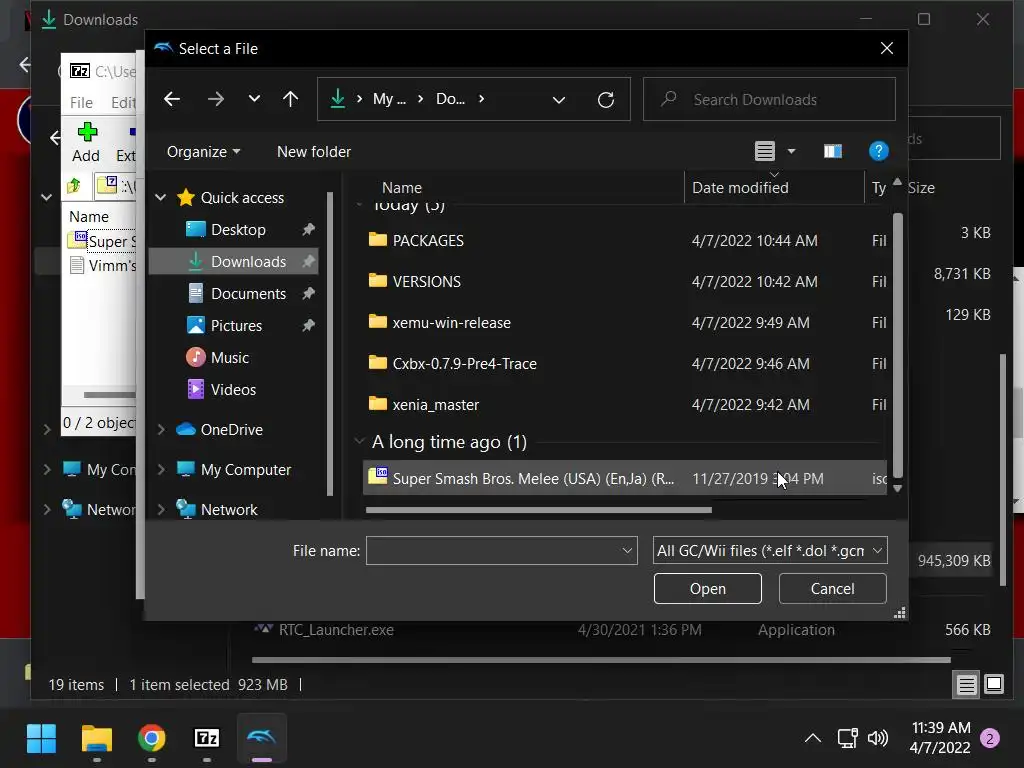
Task: Show hidden system tray icons
Action: [812, 739]
